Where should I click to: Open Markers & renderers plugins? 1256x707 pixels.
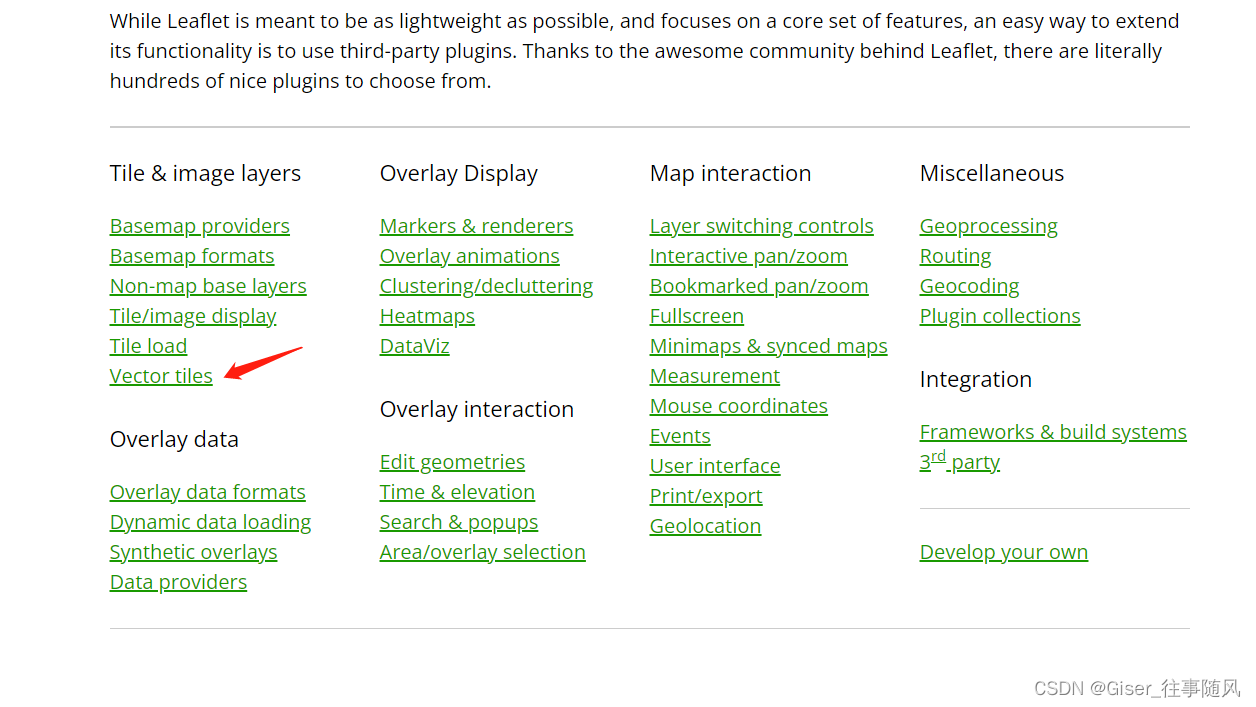(476, 226)
